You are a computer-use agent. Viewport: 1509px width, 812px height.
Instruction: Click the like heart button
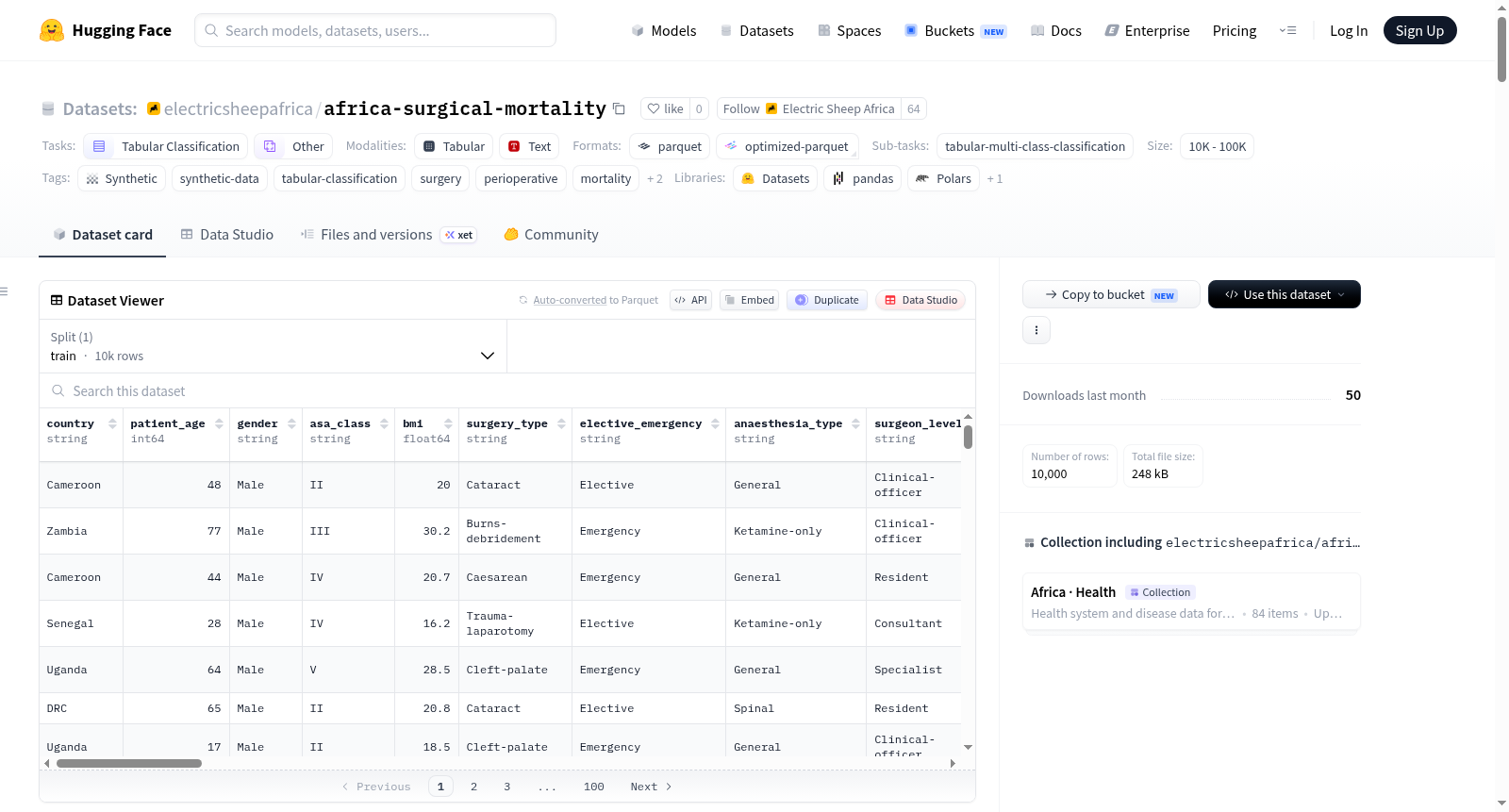665,108
